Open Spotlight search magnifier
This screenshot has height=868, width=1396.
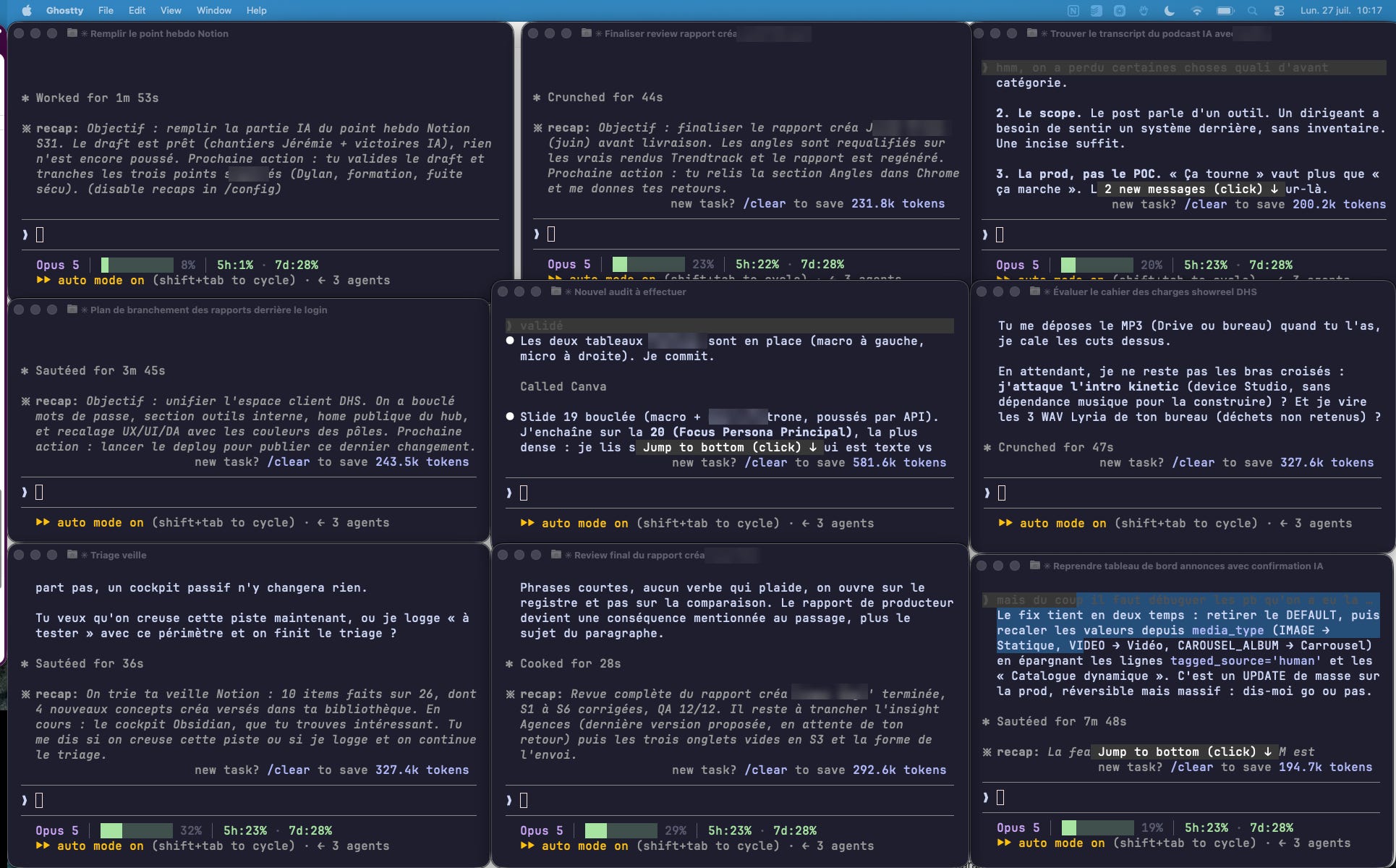[1253, 10]
